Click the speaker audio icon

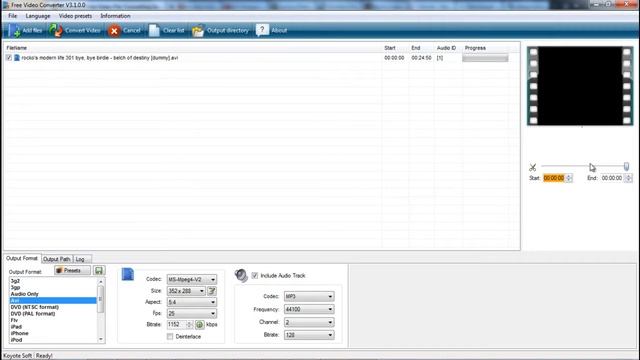point(241,276)
